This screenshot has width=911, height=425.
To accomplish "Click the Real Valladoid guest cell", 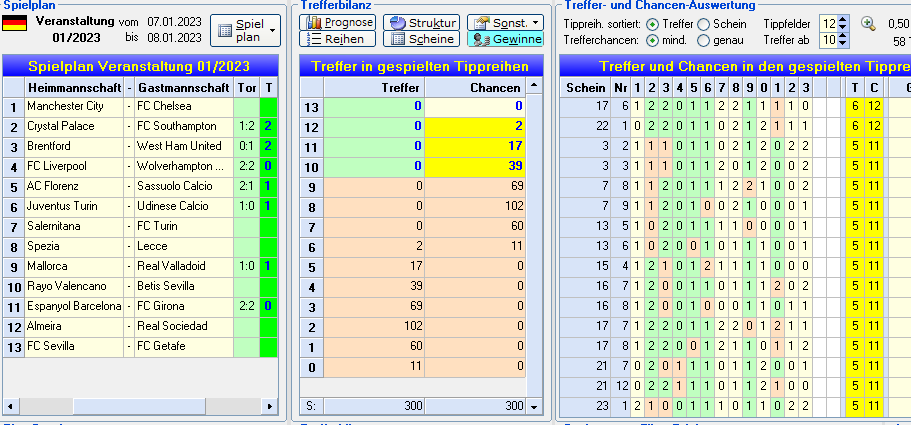I will [184, 266].
